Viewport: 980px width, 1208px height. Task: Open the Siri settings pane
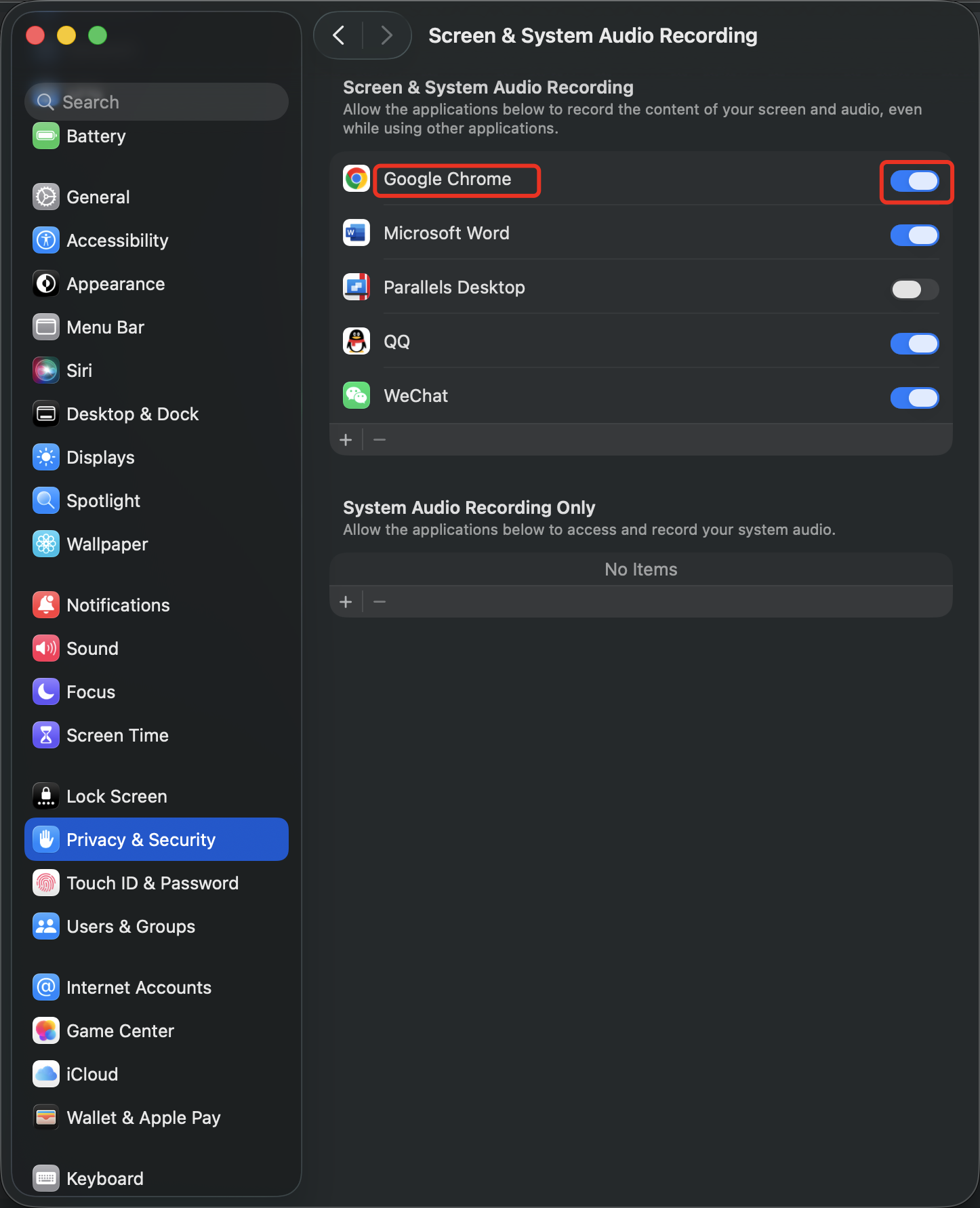click(79, 371)
